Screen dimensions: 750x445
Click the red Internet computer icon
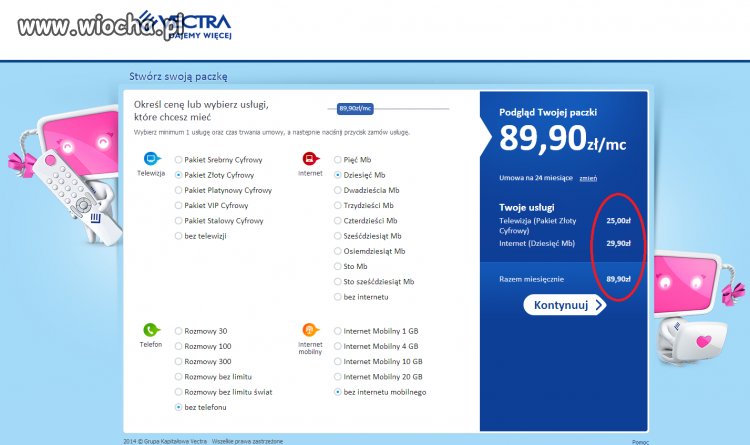click(x=310, y=158)
